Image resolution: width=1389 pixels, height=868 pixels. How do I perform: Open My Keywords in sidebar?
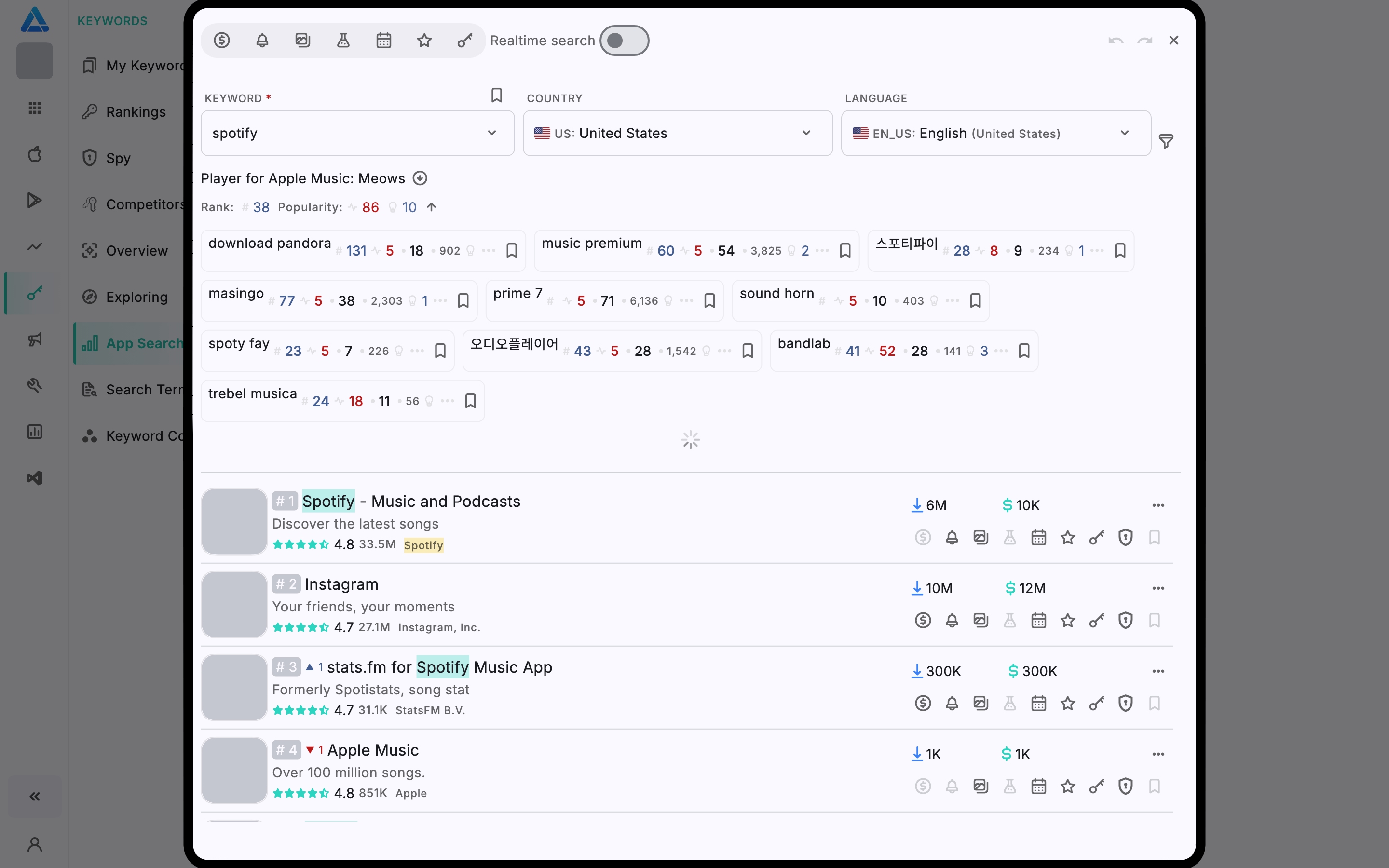tap(132, 66)
